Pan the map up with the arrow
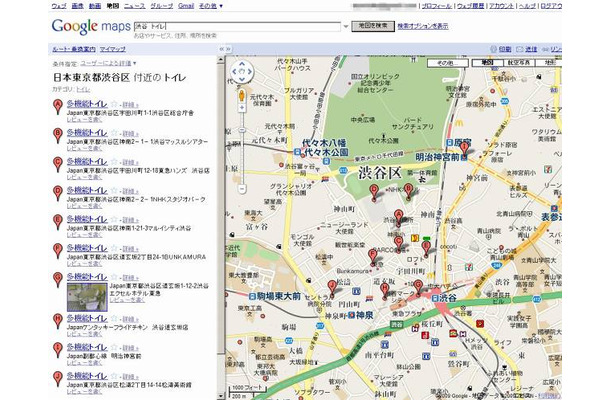Viewport: 610px width, 400px height. pyautogui.click(x=242, y=63)
